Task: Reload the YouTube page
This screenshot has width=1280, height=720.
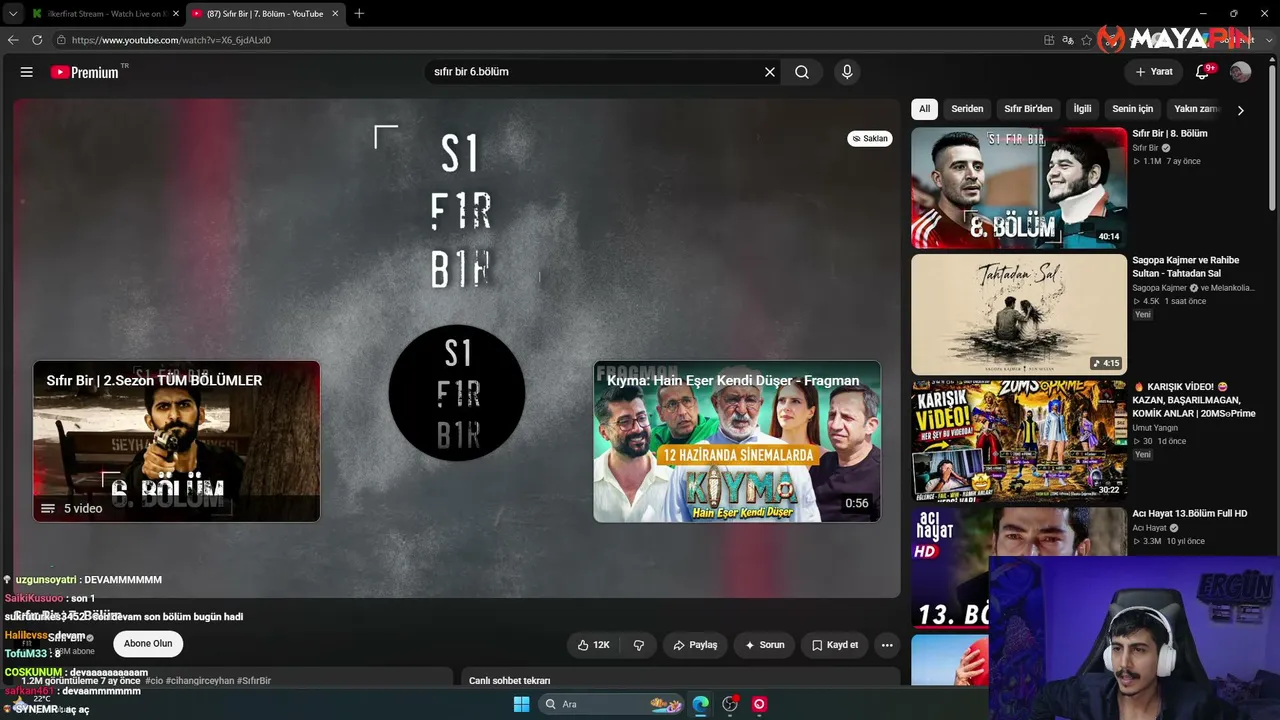Action: [37, 40]
